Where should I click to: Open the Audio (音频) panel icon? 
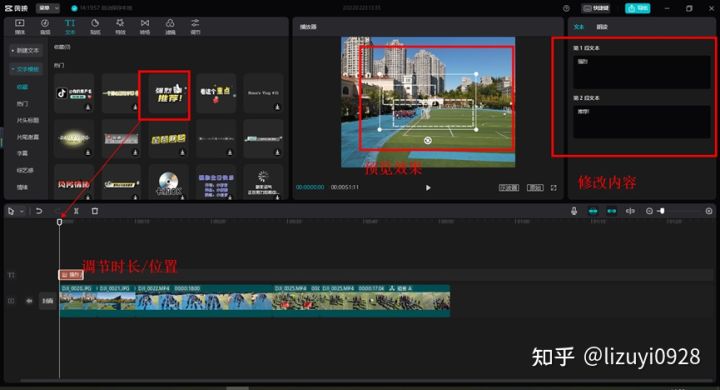tap(45, 27)
